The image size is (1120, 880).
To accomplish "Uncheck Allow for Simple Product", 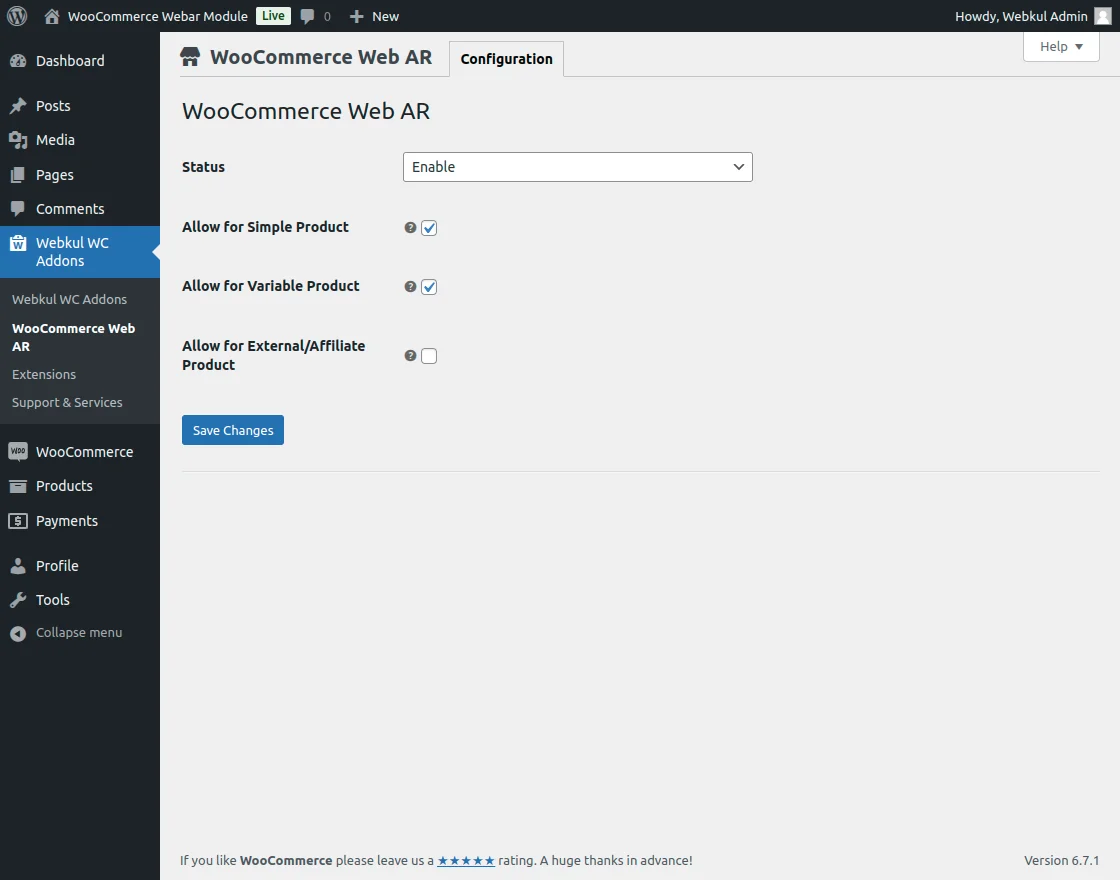I will pyautogui.click(x=429, y=228).
